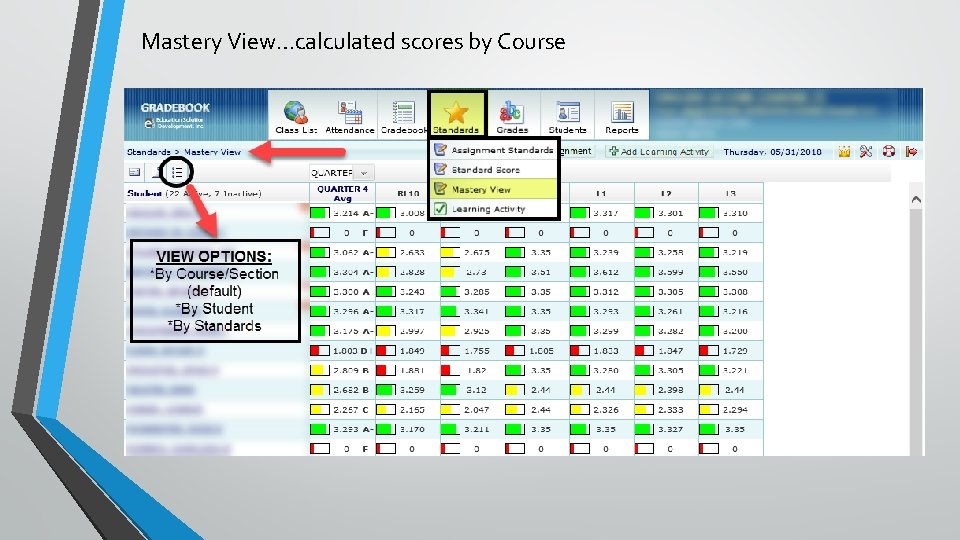Click the RL10 column header
Image resolution: width=960 pixels, height=540 pixels.
[408, 193]
